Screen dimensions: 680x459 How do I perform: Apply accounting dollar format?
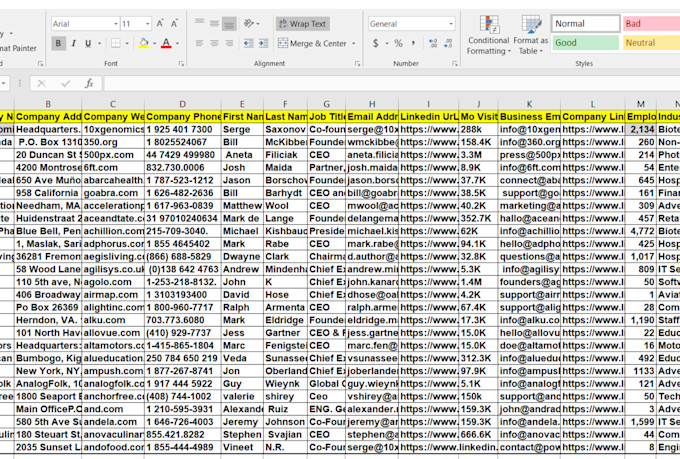[376, 43]
